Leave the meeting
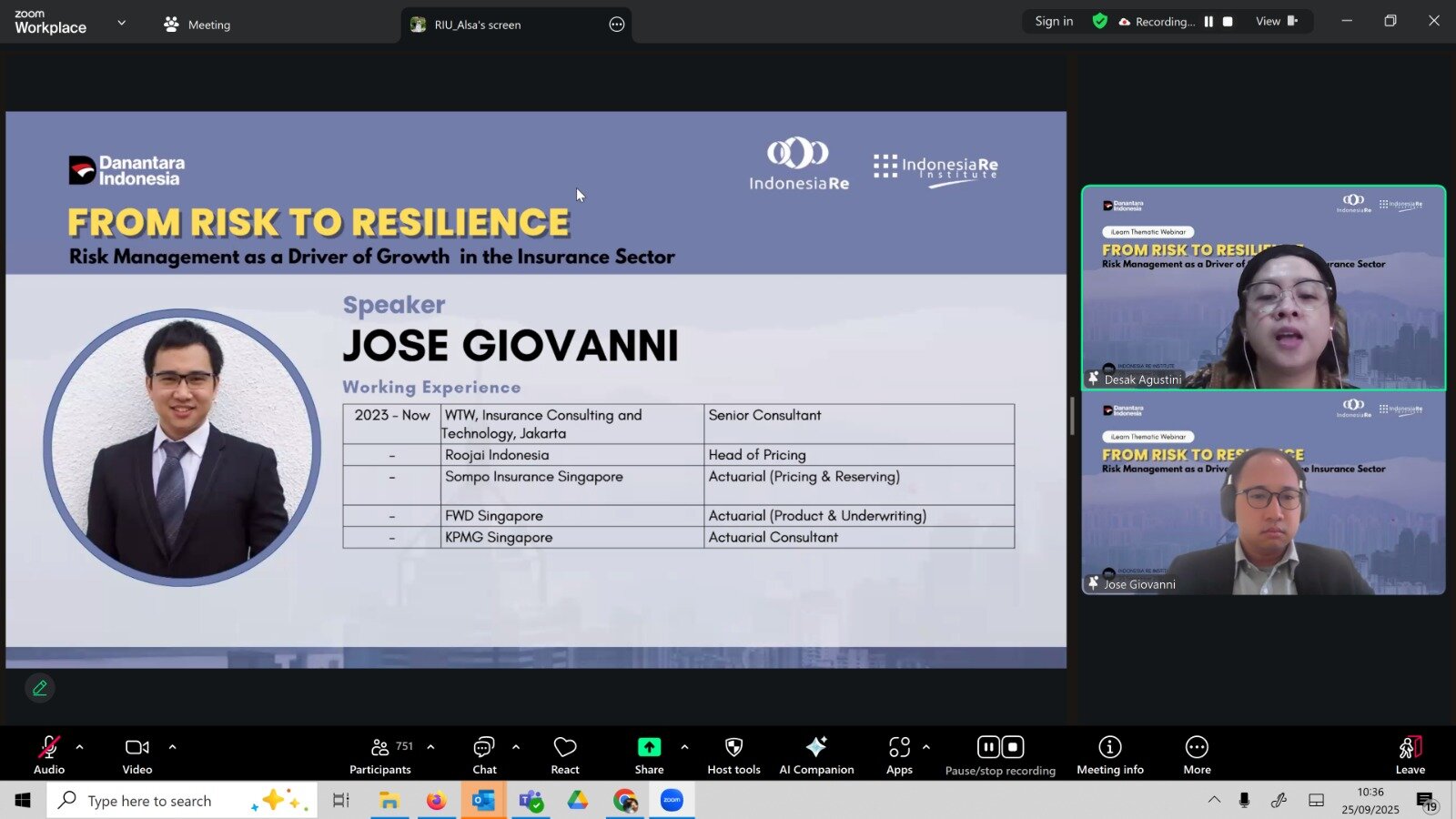Image resolution: width=1456 pixels, height=819 pixels. [1410, 755]
